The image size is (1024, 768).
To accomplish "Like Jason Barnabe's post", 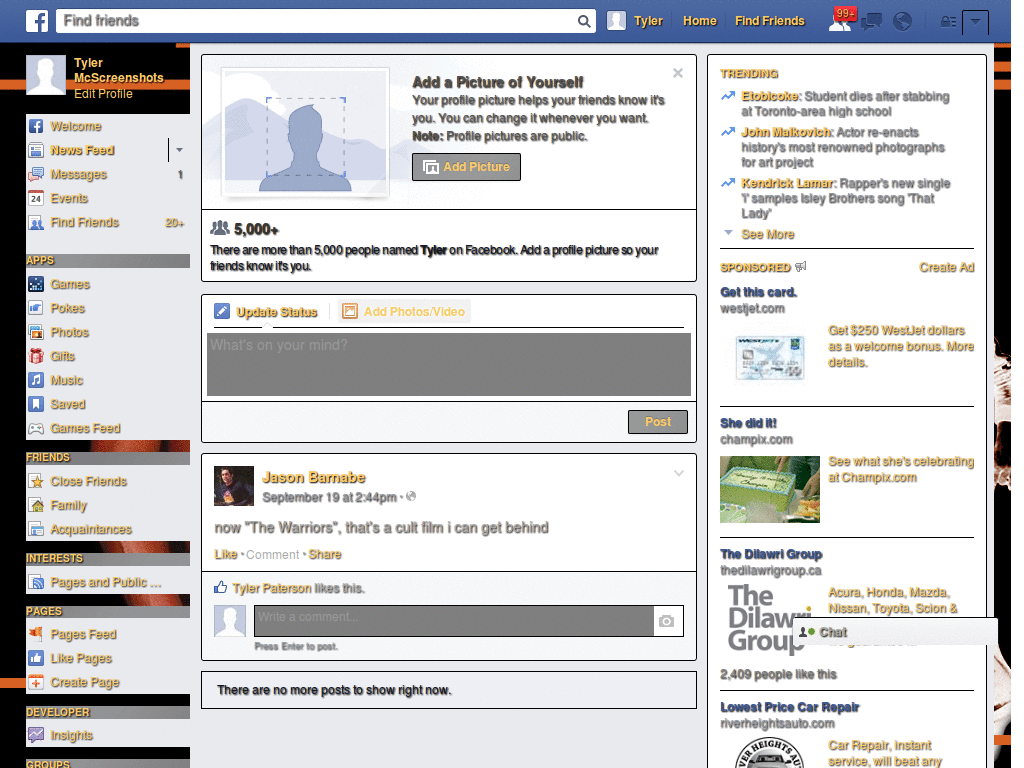I will point(226,554).
